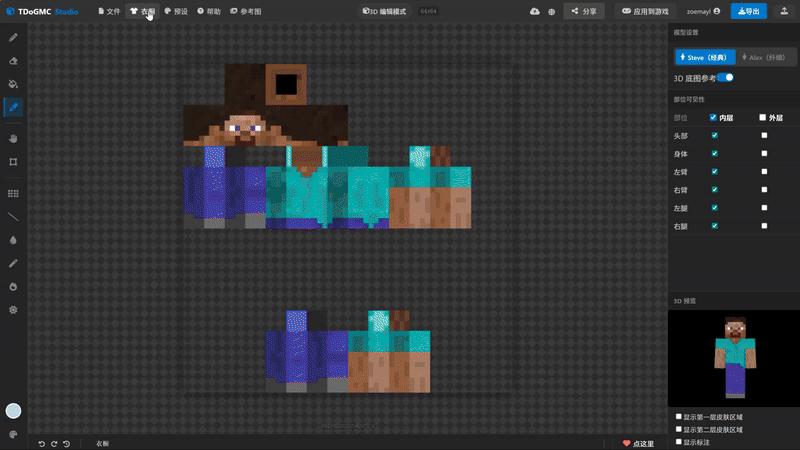Select the flame burn tool
This screenshot has height=450, width=800.
coord(13,287)
